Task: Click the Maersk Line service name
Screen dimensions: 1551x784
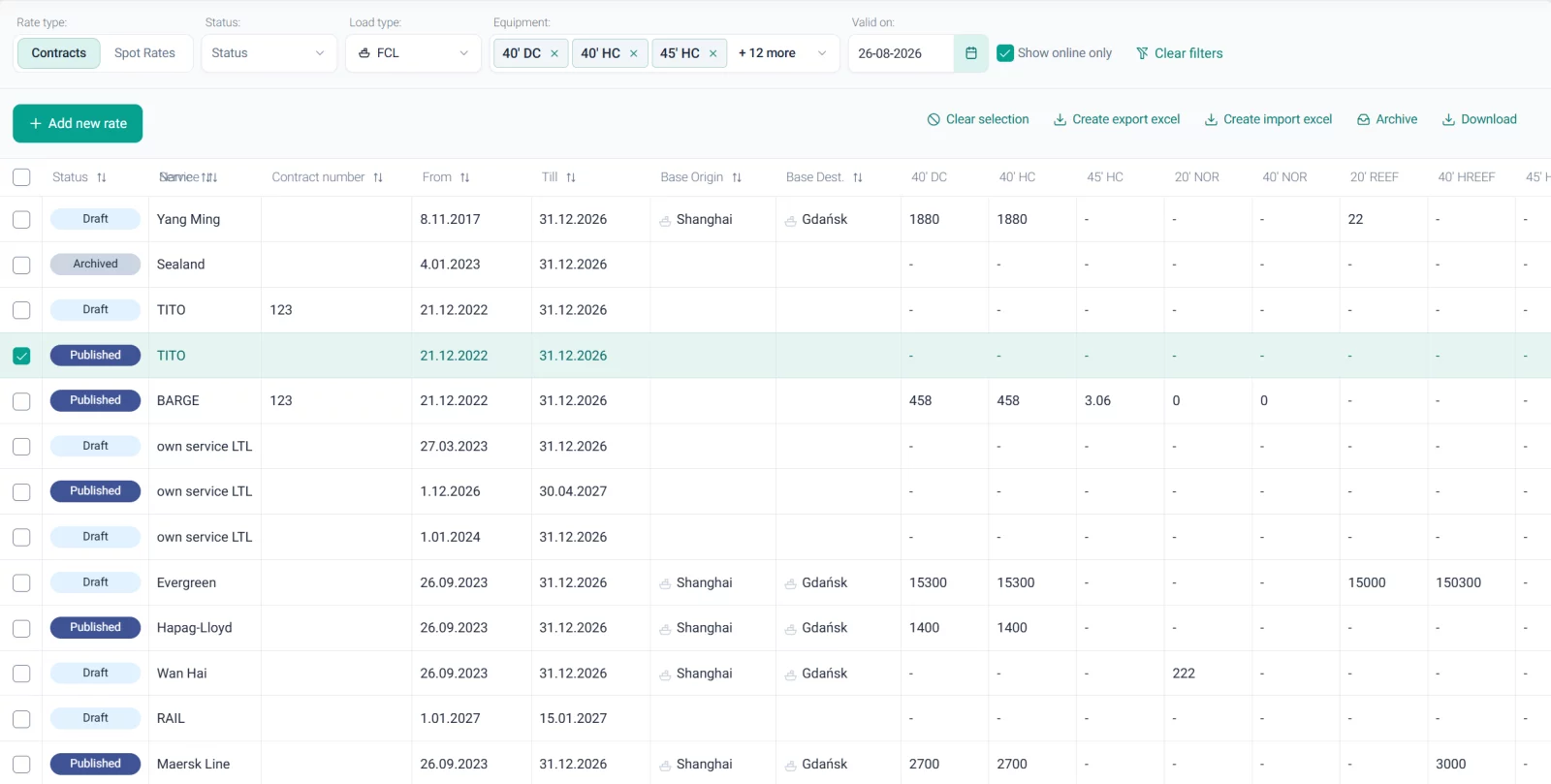Action: tap(194, 764)
